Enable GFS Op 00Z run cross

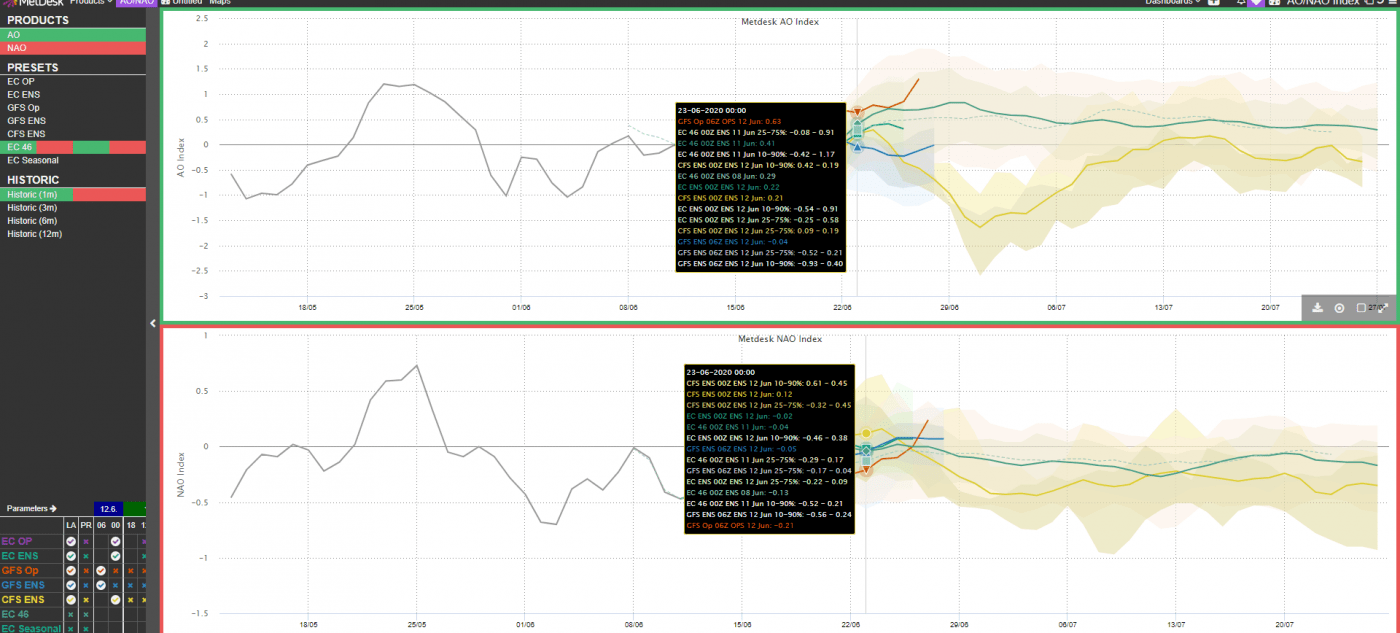point(115,570)
